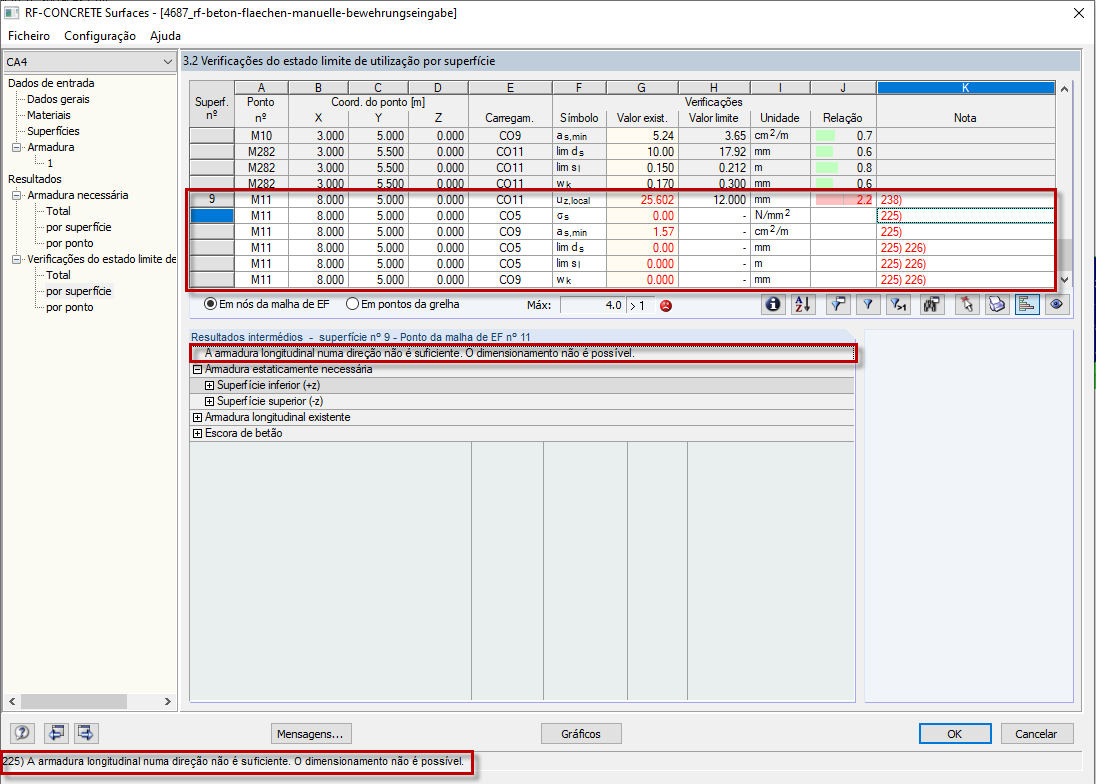Open help with the question mark button
This screenshot has width=1096, height=784.
(x=22, y=733)
